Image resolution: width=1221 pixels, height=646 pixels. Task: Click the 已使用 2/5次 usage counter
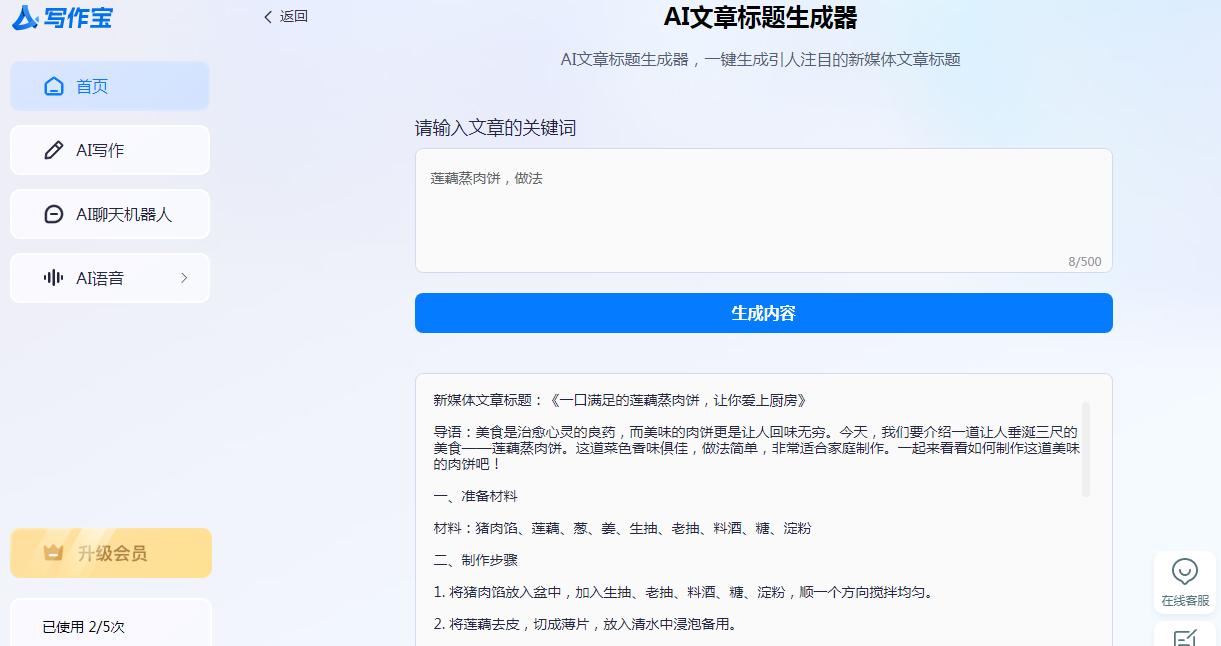pos(84,627)
